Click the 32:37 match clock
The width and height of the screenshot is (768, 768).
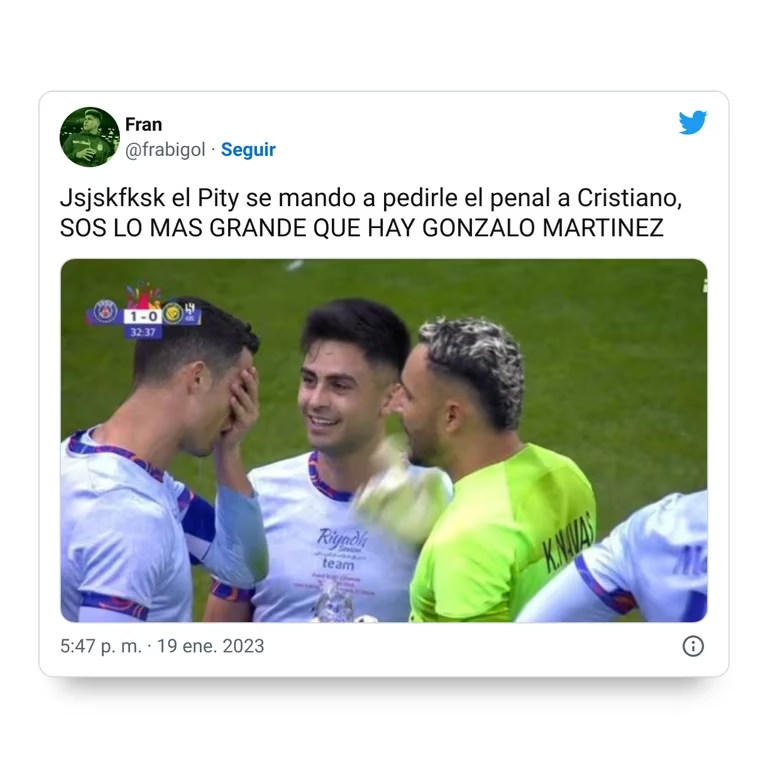point(143,332)
